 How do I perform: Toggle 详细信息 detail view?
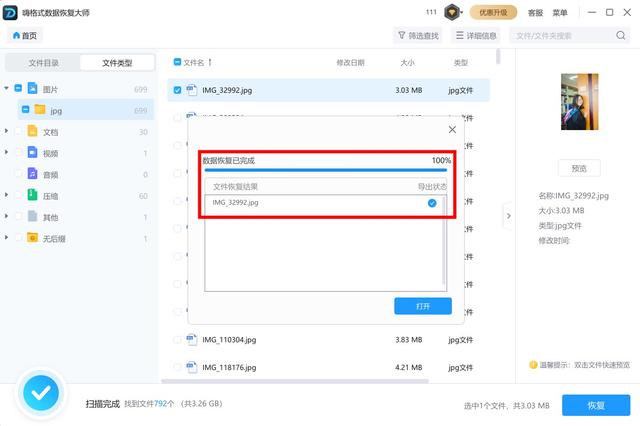(476, 36)
